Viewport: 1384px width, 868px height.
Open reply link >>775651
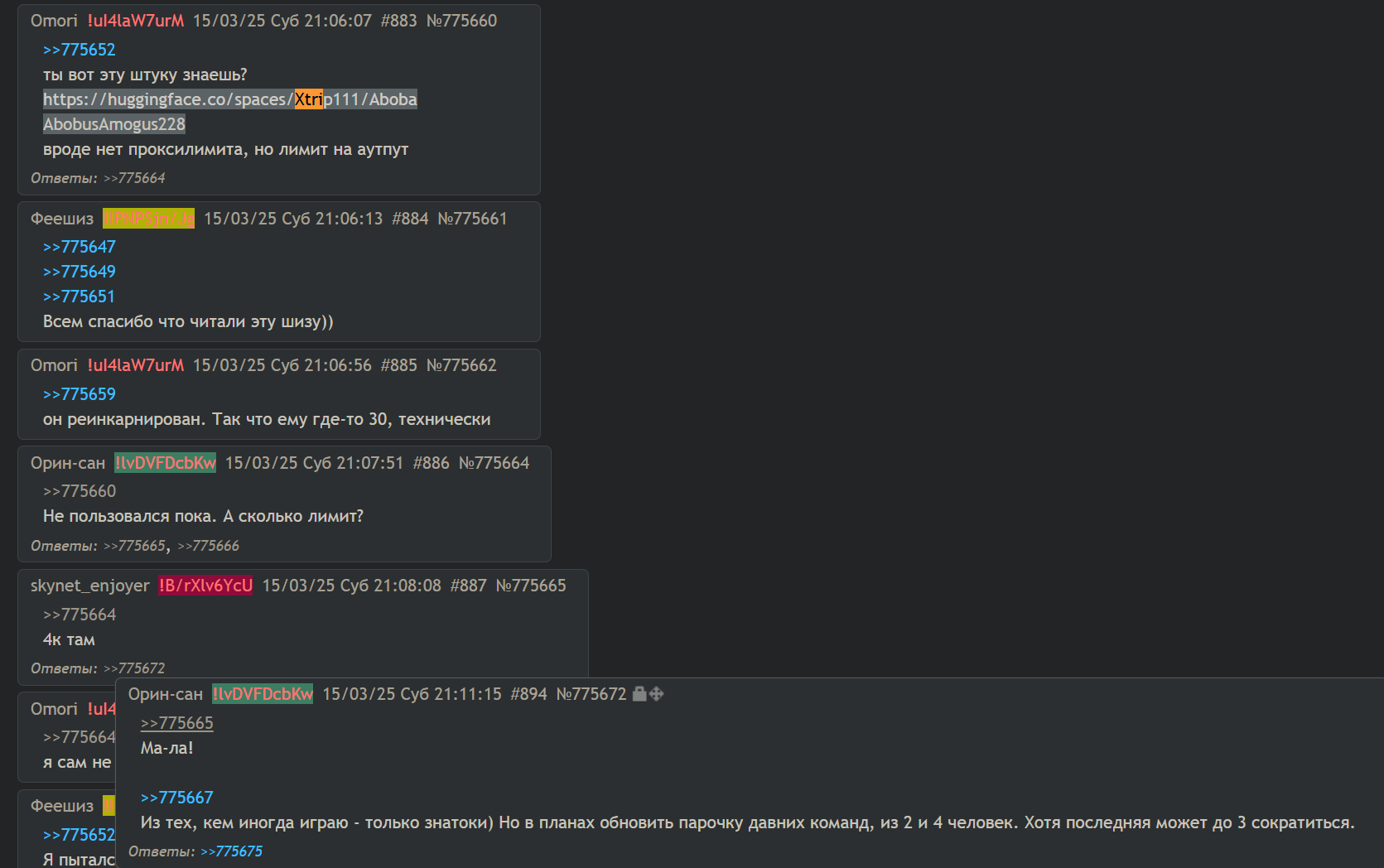click(80, 297)
